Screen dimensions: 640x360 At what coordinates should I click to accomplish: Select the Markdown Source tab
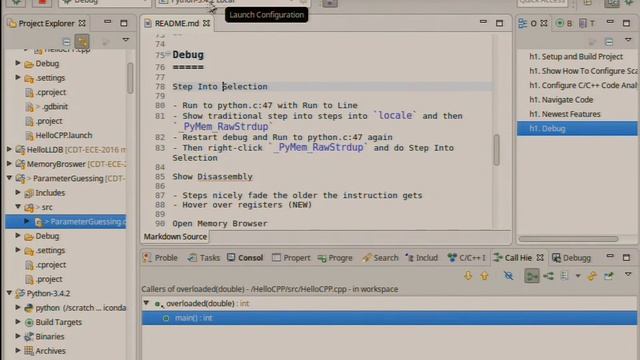175,237
